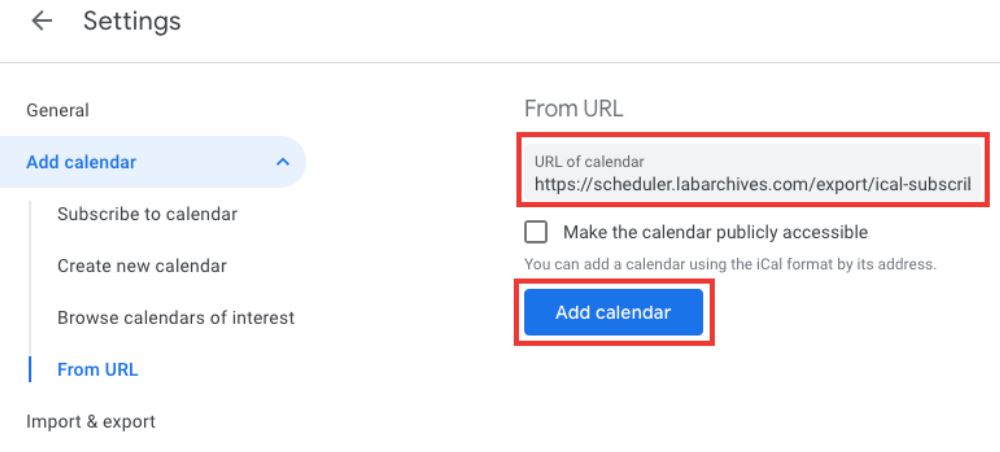Click the small "URL of calendar" field label

click(589, 161)
